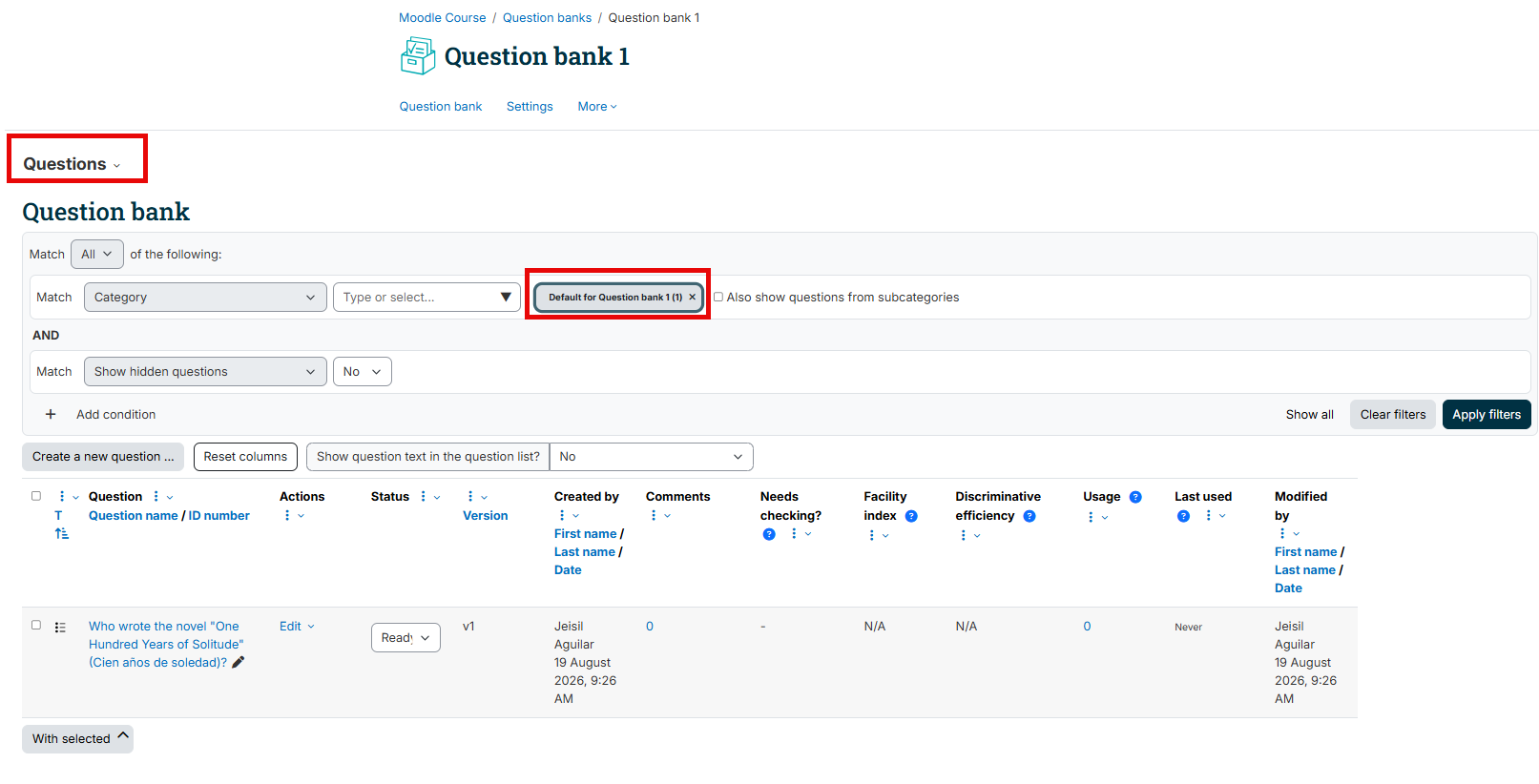
Task: Click the Question bank 1 box icon
Action: (x=417, y=56)
